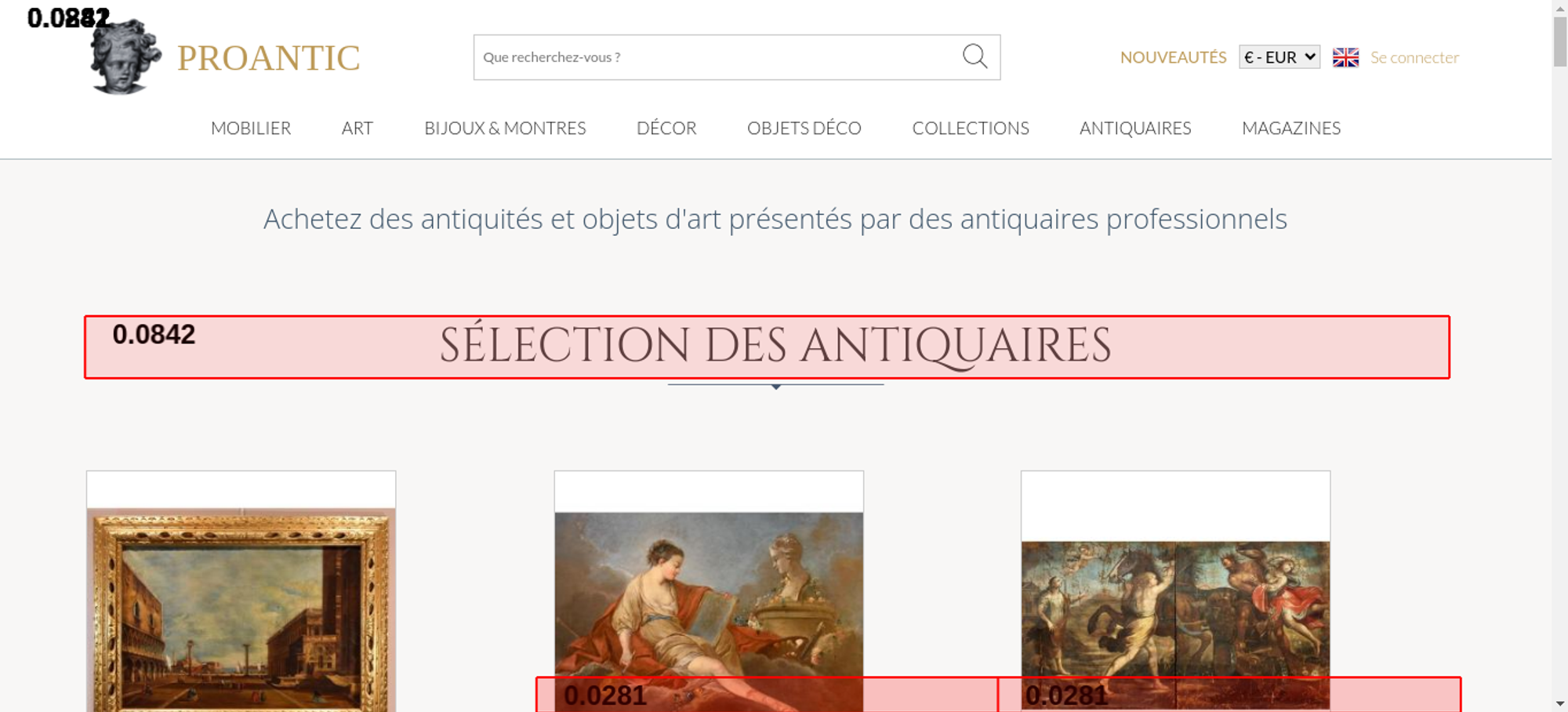This screenshot has width=1568, height=712.
Task: Navigate to MAGAZINES section
Action: [1290, 128]
